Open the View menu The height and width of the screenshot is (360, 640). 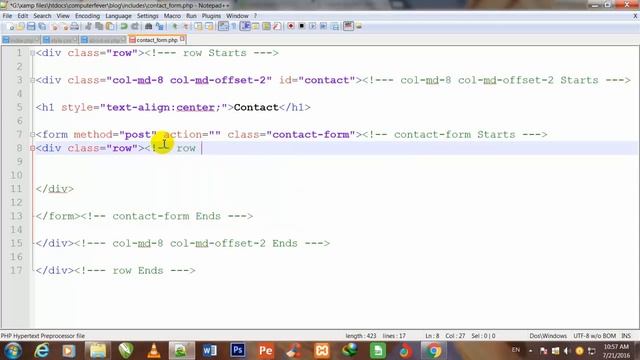(63, 16)
